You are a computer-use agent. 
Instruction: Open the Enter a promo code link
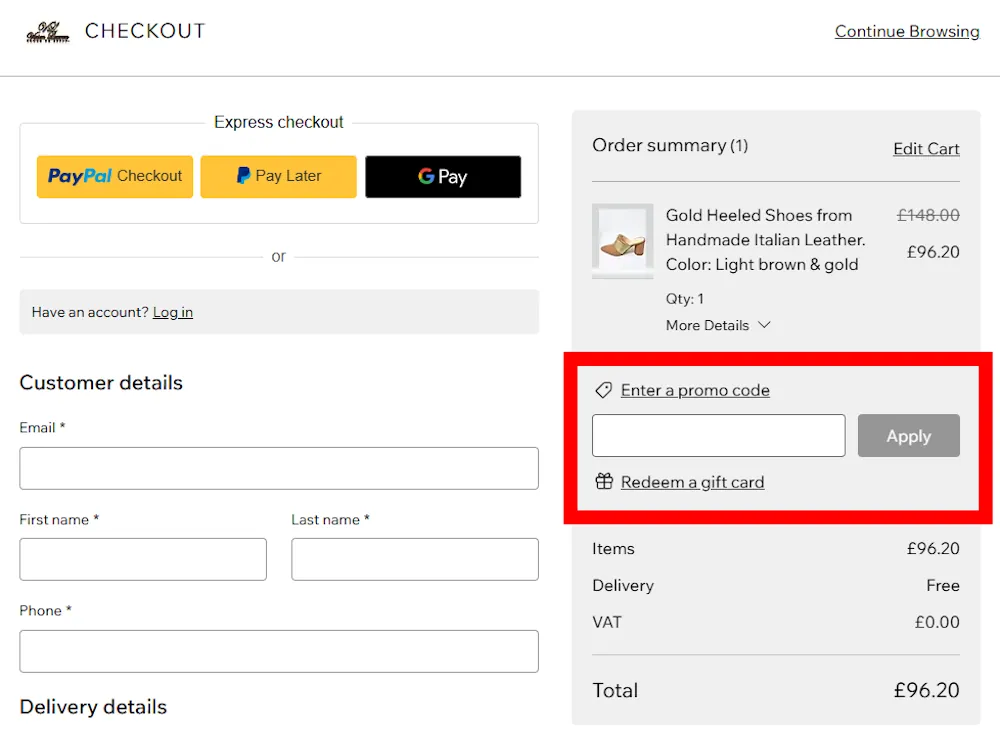coord(694,390)
